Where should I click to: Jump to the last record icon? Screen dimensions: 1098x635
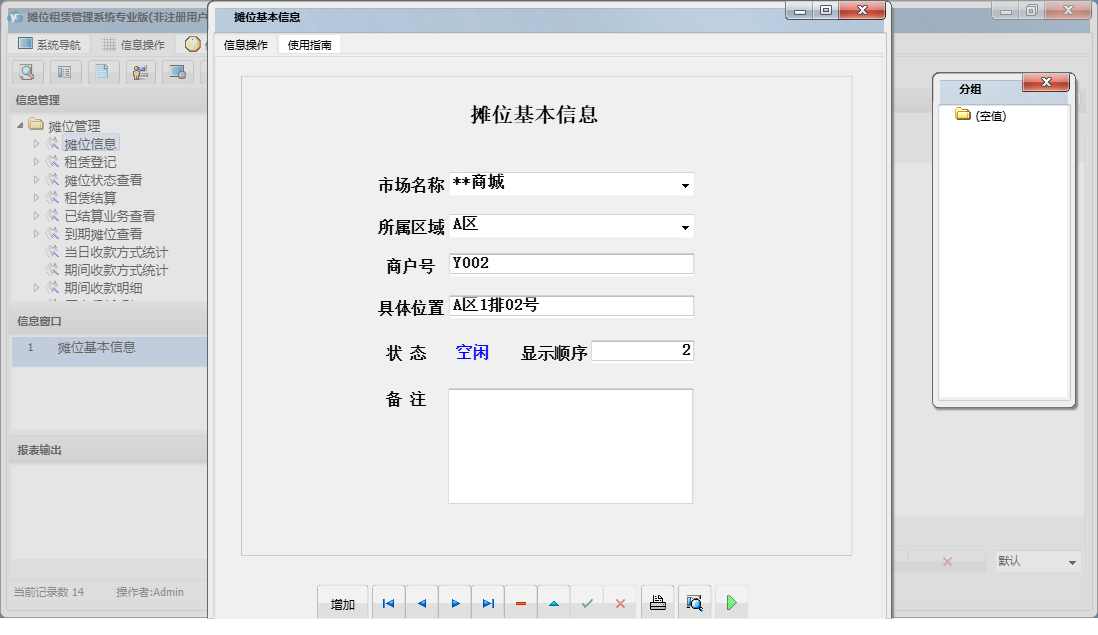point(488,602)
